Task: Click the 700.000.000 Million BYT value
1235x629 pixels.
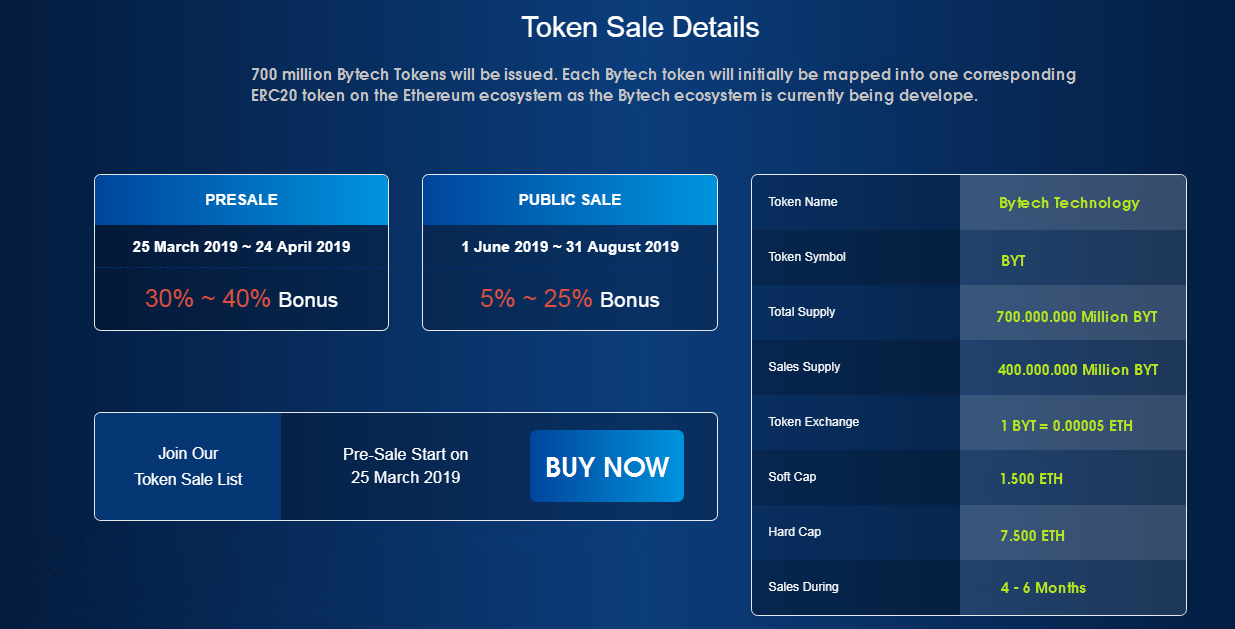Action: [1076, 317]
